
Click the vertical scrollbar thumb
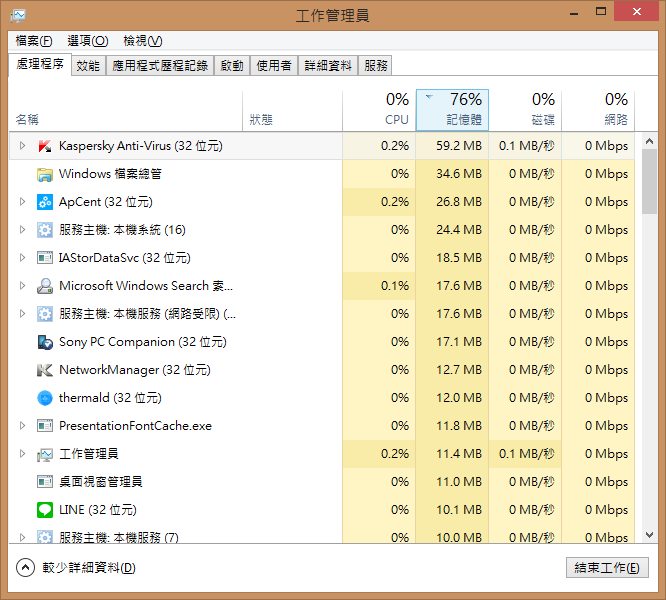[649, 182]
